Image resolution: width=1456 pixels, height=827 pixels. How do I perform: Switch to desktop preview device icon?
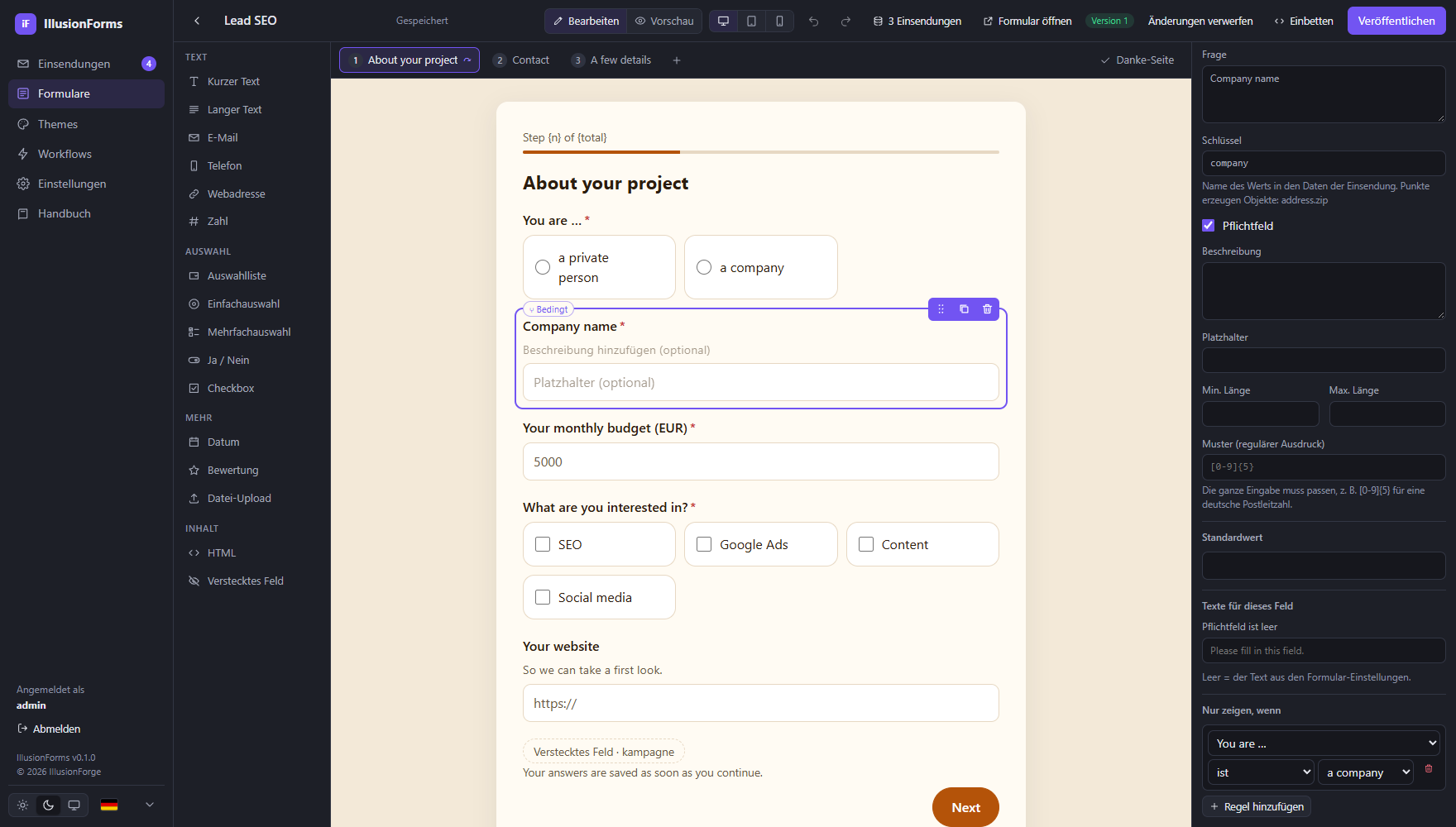723,21
